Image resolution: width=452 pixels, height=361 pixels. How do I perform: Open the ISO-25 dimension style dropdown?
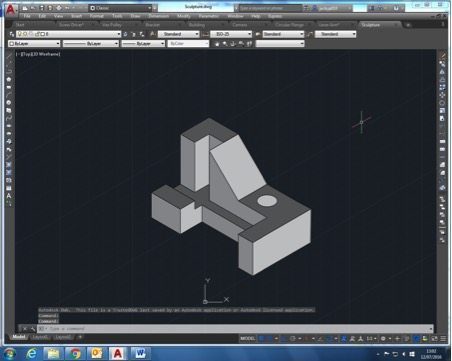click(231, 34)
